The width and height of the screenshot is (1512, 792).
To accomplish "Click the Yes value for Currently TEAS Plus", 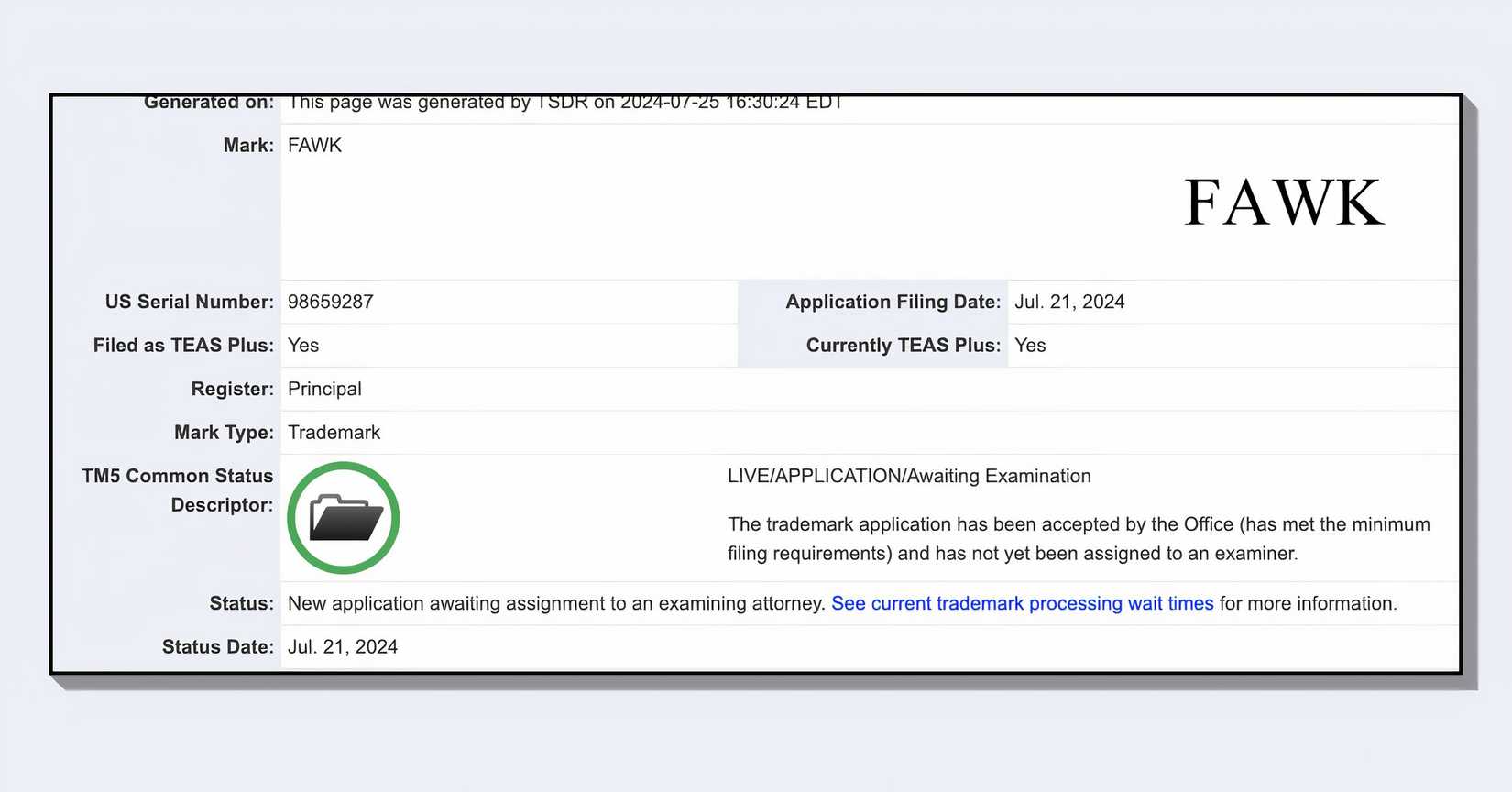I will click(x=1030, y=345).
